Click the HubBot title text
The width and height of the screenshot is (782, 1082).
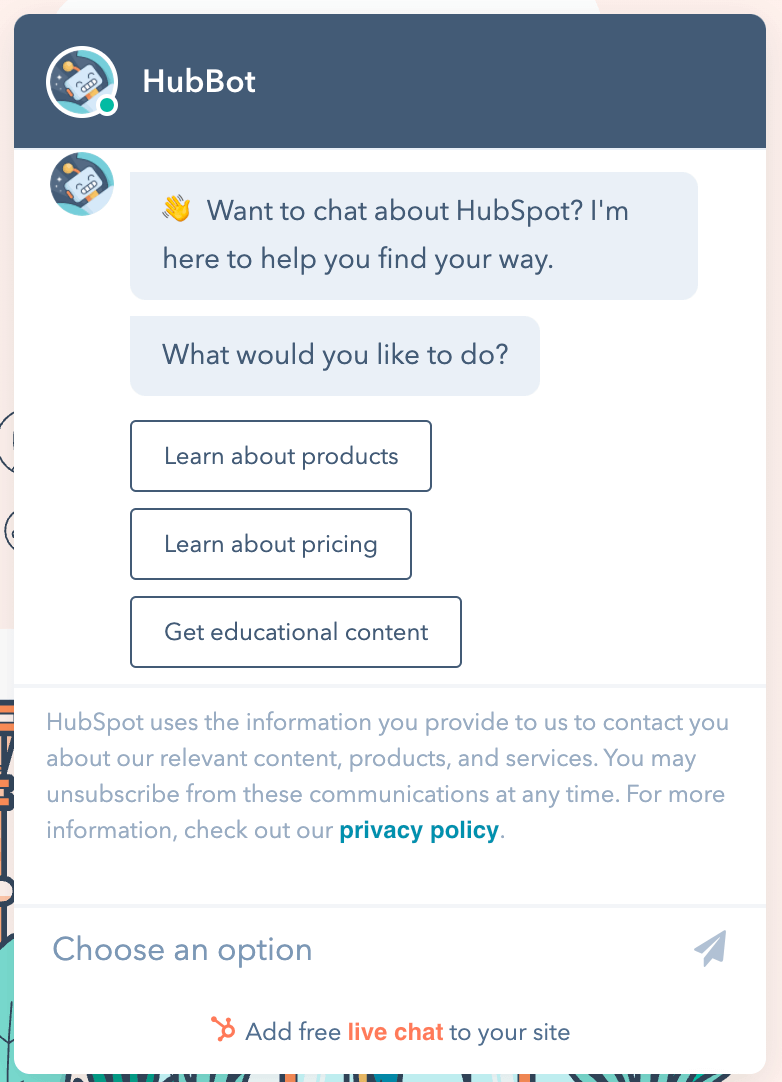coord(198,83)
